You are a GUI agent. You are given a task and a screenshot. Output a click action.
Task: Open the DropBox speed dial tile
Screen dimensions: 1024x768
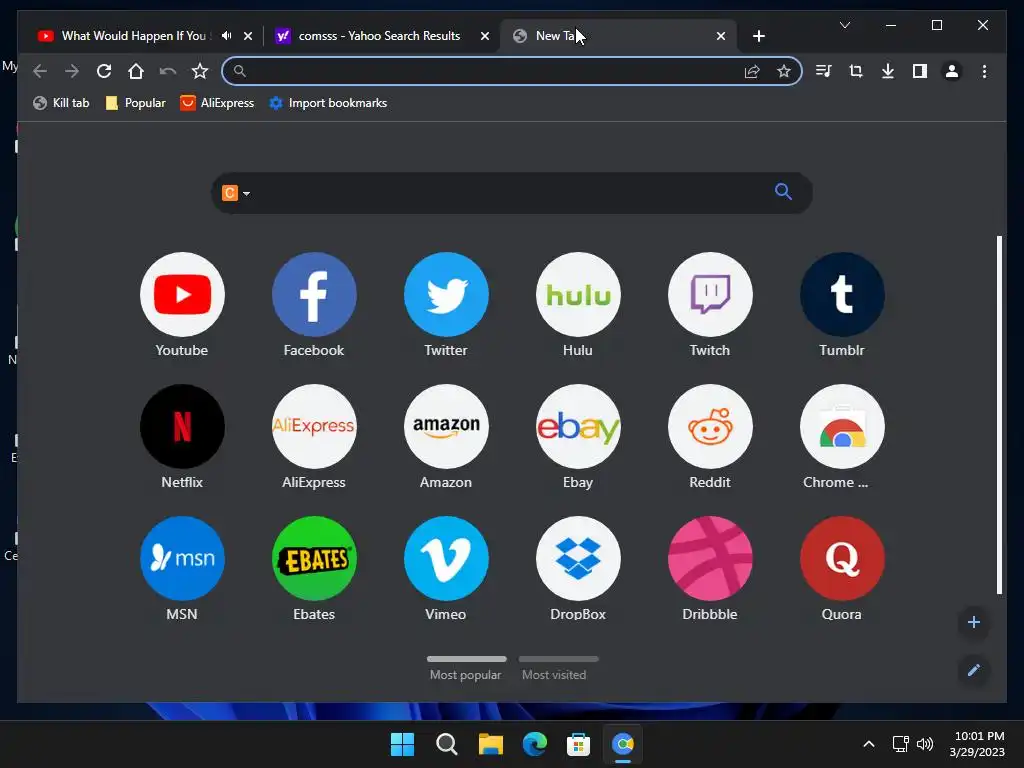(x=578, y=558)
